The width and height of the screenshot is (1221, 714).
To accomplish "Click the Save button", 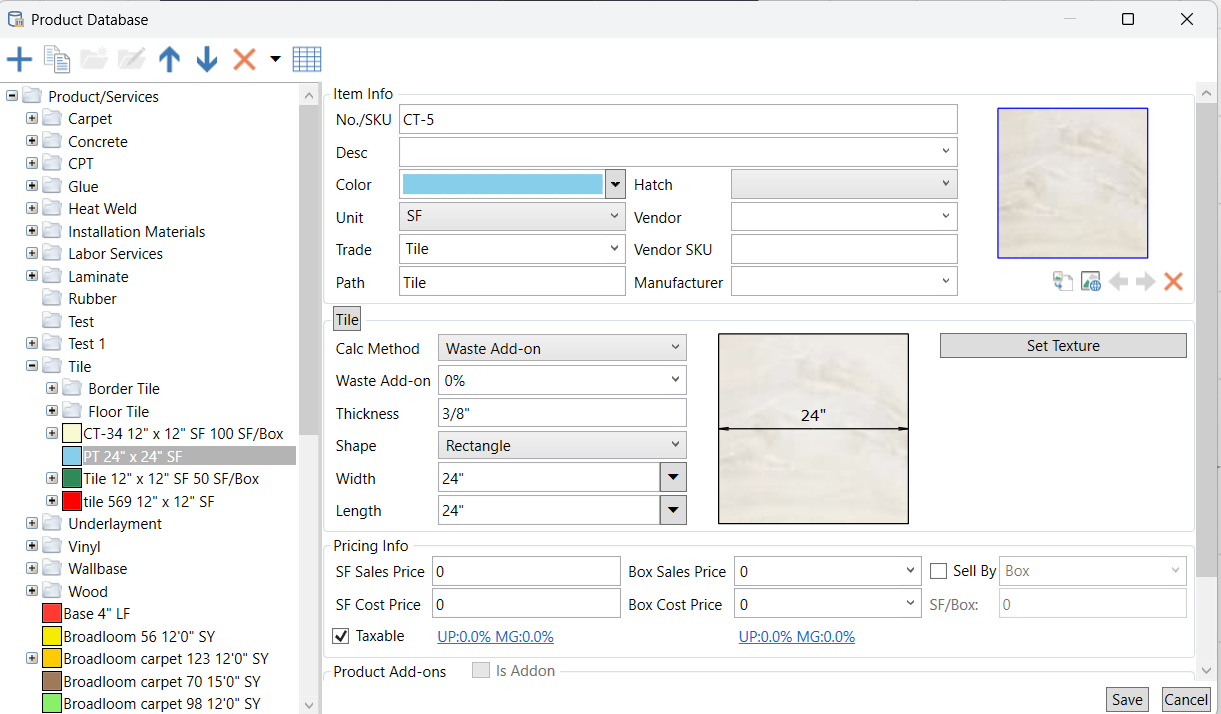I will (x=1127, y=700).
